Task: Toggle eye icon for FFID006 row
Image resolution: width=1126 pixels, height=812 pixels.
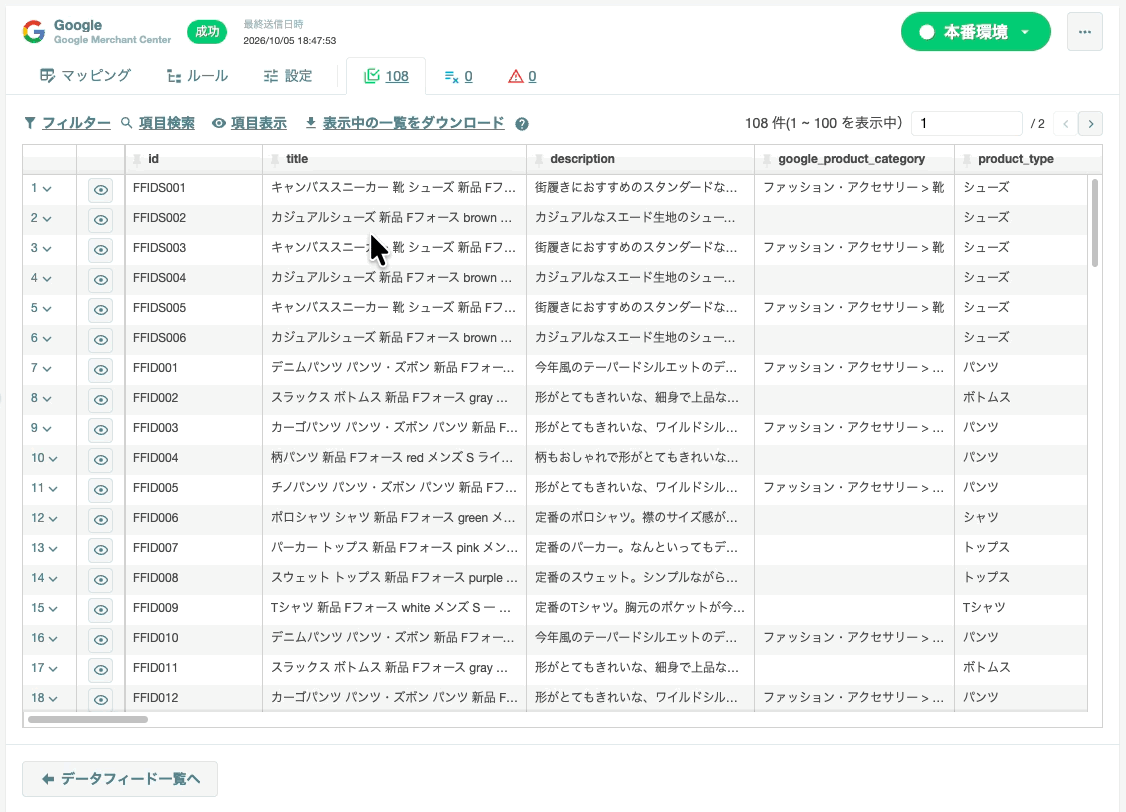Action: [101, 520]
